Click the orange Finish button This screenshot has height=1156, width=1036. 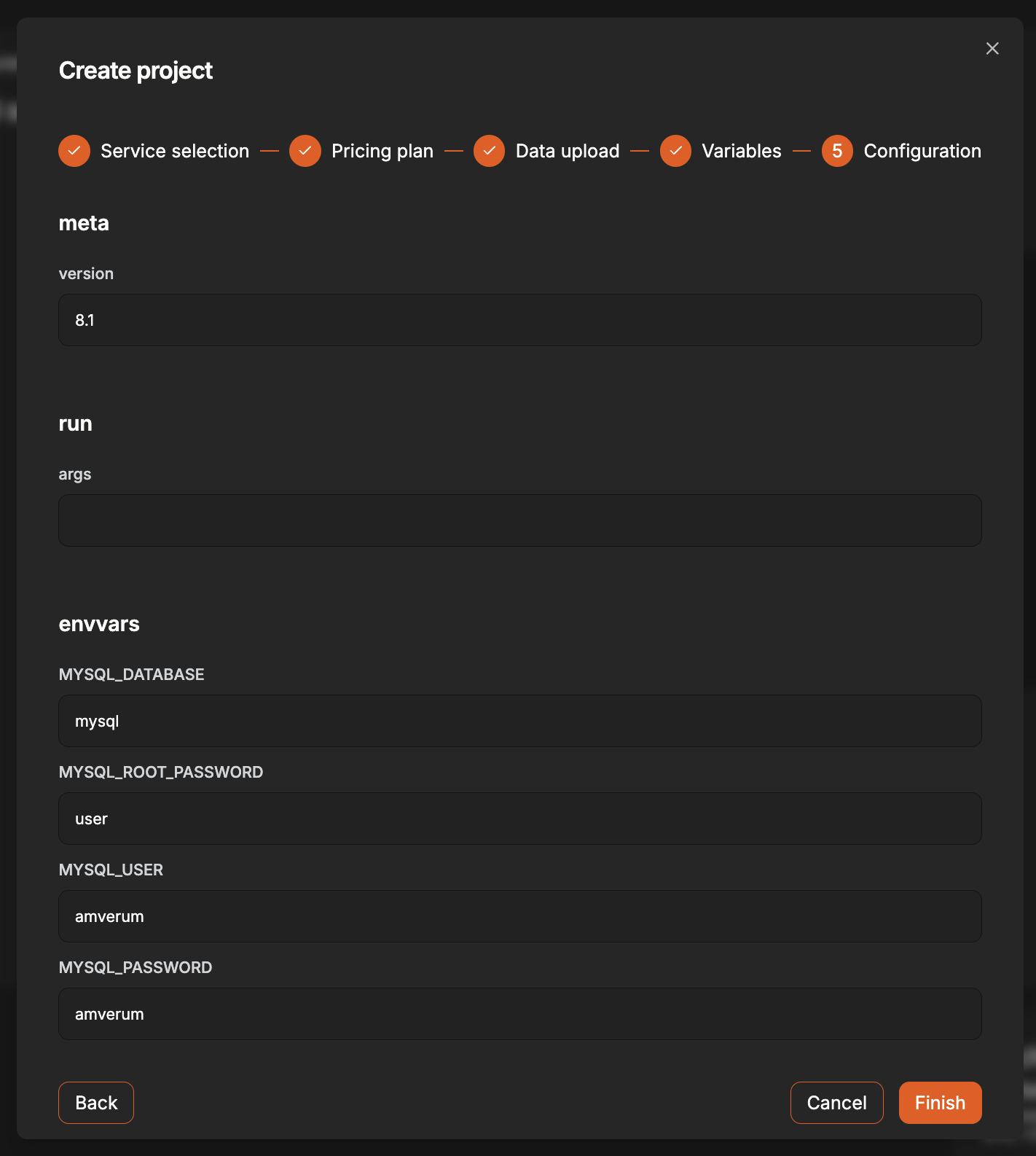941,1103
